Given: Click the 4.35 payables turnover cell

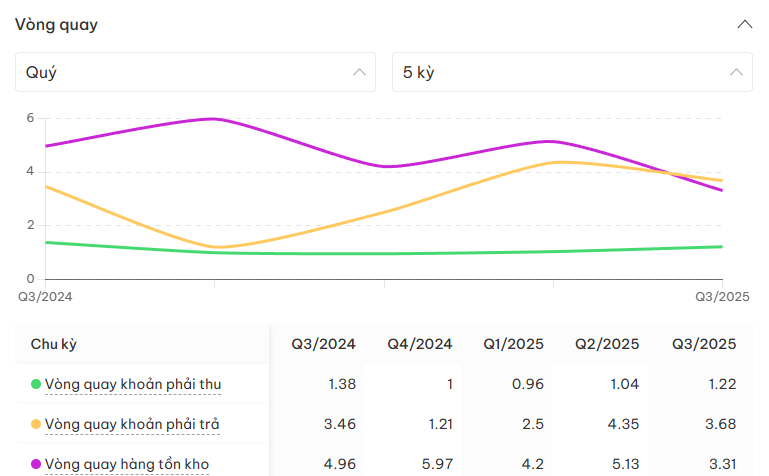Looking at the screenshot, I should click(624, 424).
